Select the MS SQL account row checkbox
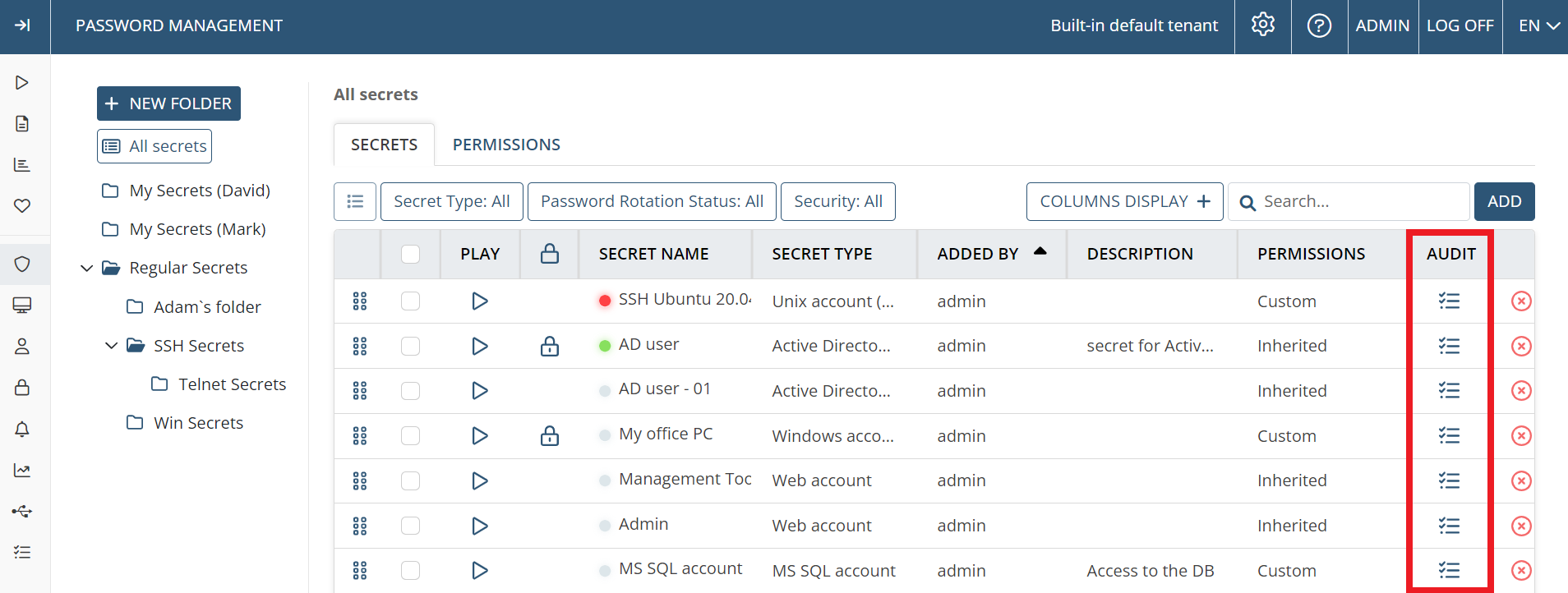 click(410, 570)
